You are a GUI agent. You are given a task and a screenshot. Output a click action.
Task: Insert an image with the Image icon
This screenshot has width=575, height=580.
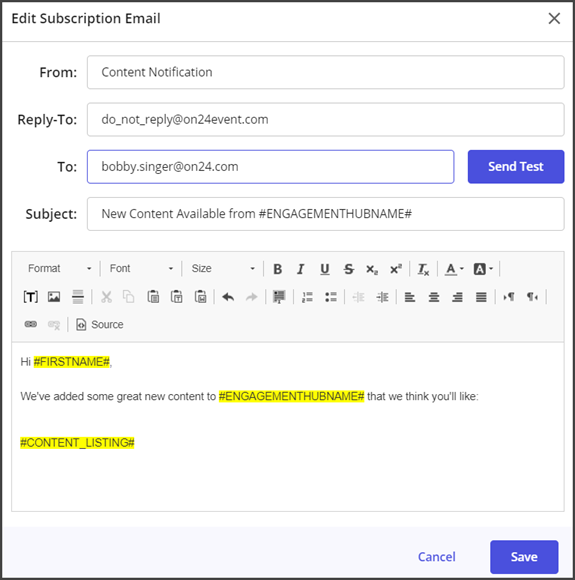point(54,297)
